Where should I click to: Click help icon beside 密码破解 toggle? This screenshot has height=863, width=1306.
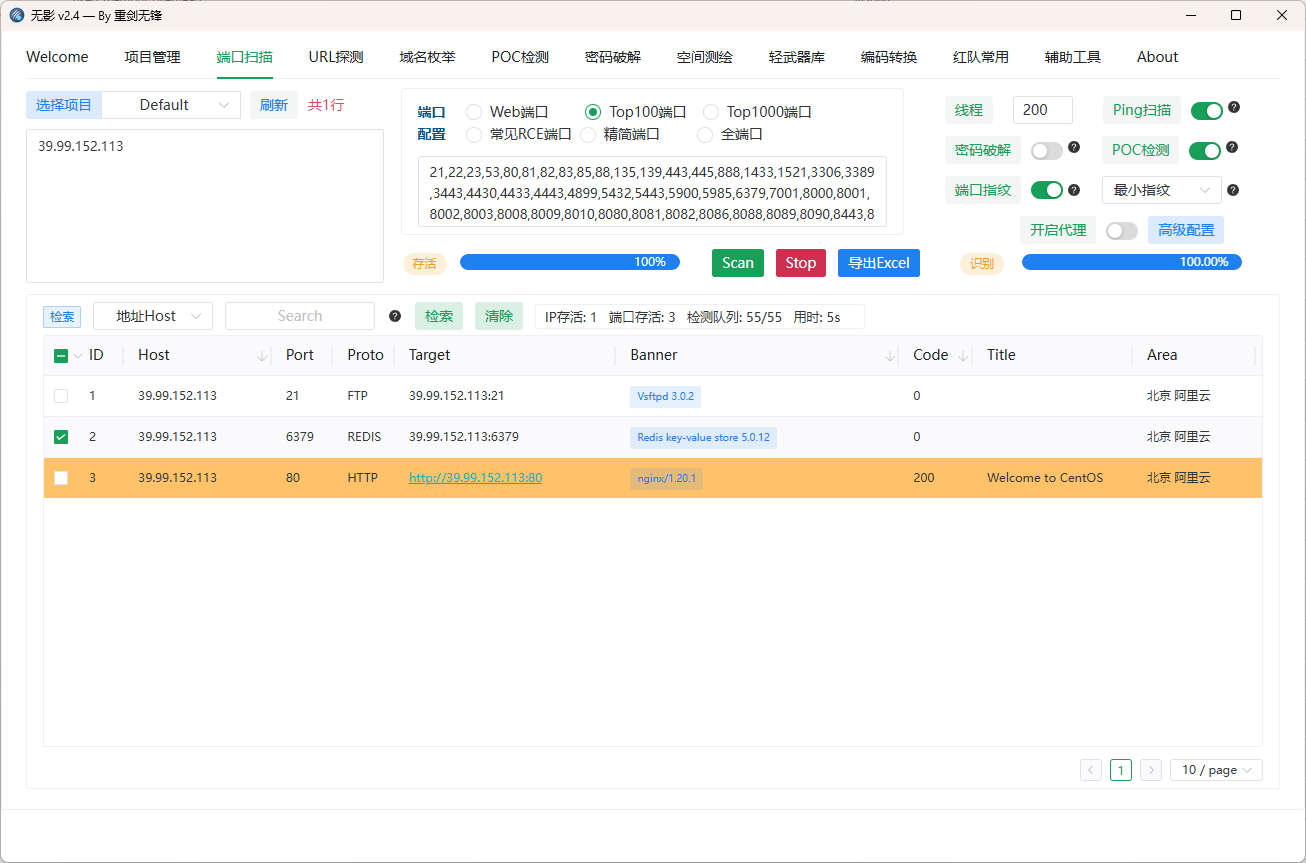coord(1074,148)
